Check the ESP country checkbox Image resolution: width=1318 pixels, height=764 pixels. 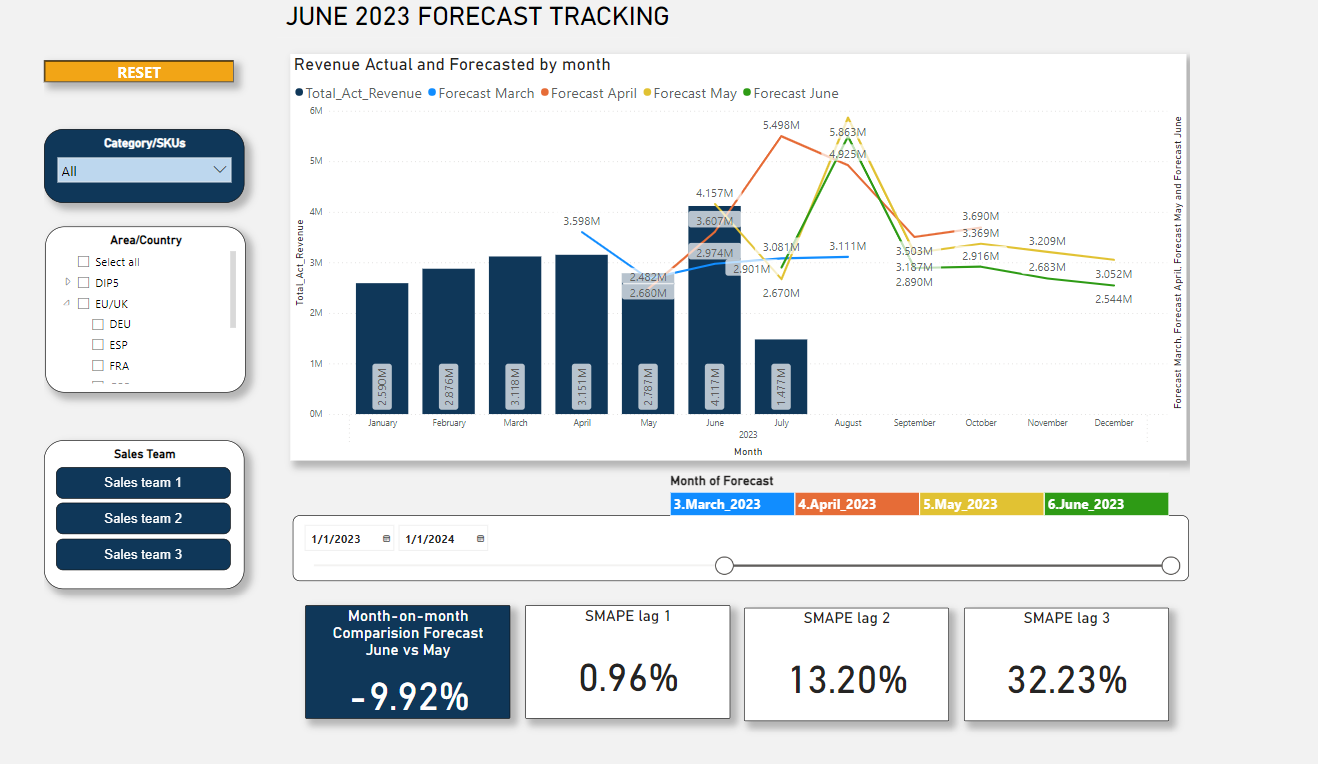[98, 345]
